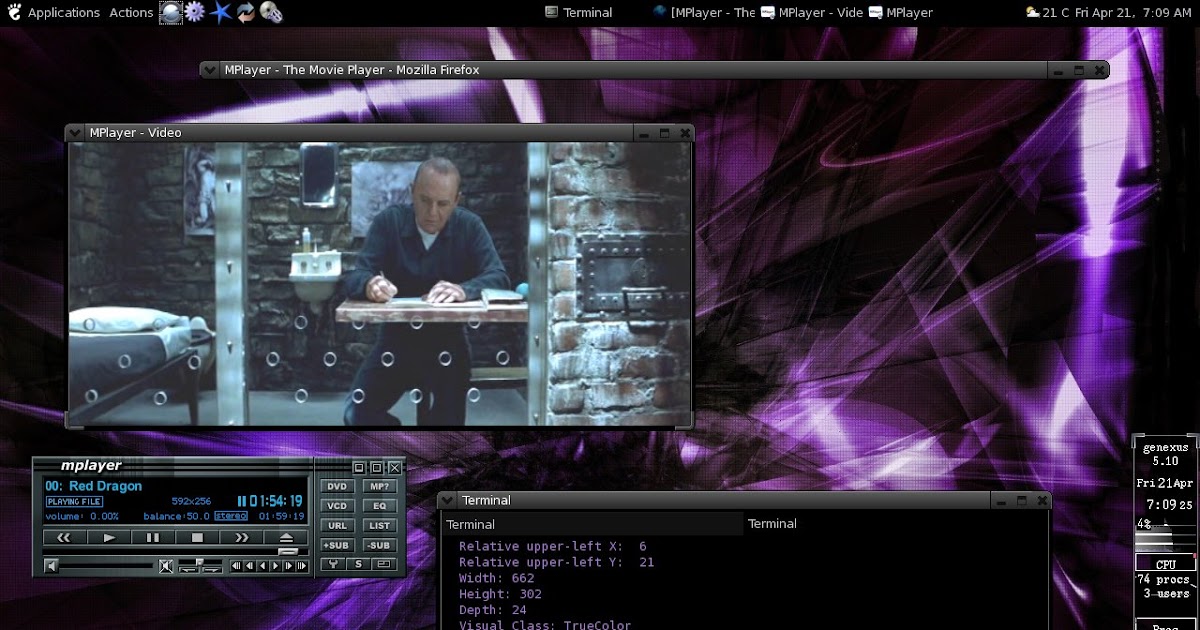The width and height of the screenshot is (1200, 630).
Task: Decrease subtitle delay with the -SUB button
Action: 379,545
